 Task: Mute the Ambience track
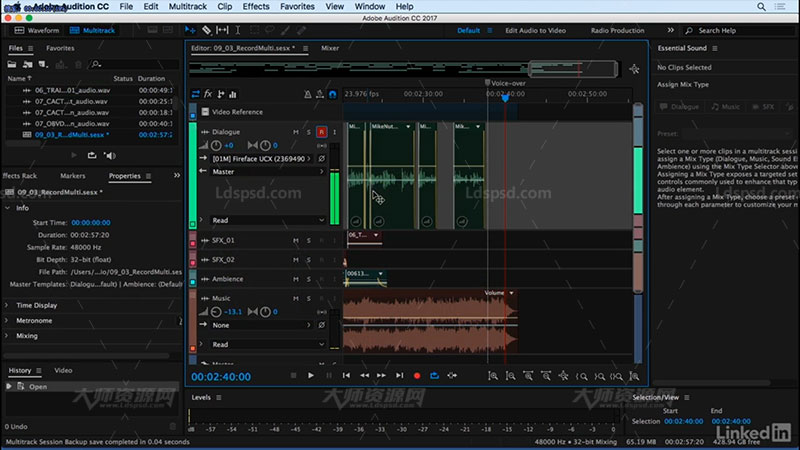point(296,279)
